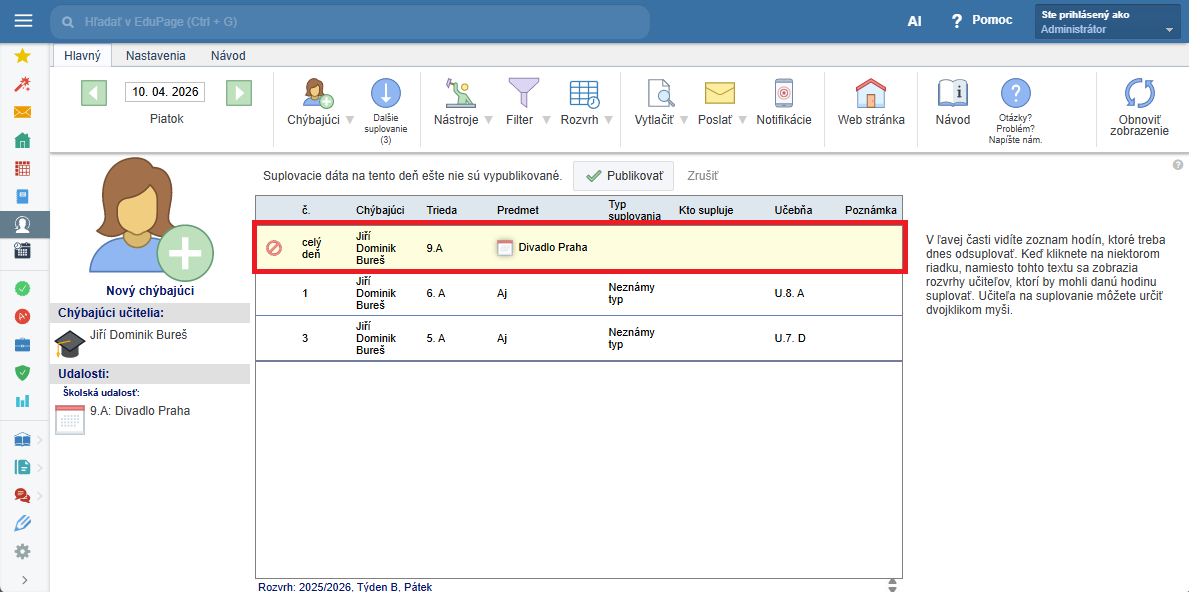The height and width of the screenshot is (592, 1189).
Task: Open the hamburger menu icon
Action: [x=23, y=21]
